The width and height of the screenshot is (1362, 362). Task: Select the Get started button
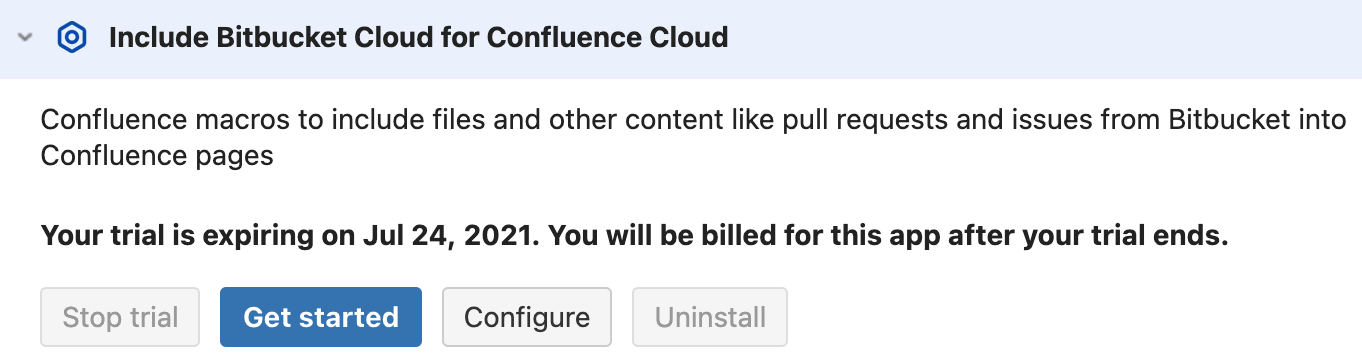[321, 318]
